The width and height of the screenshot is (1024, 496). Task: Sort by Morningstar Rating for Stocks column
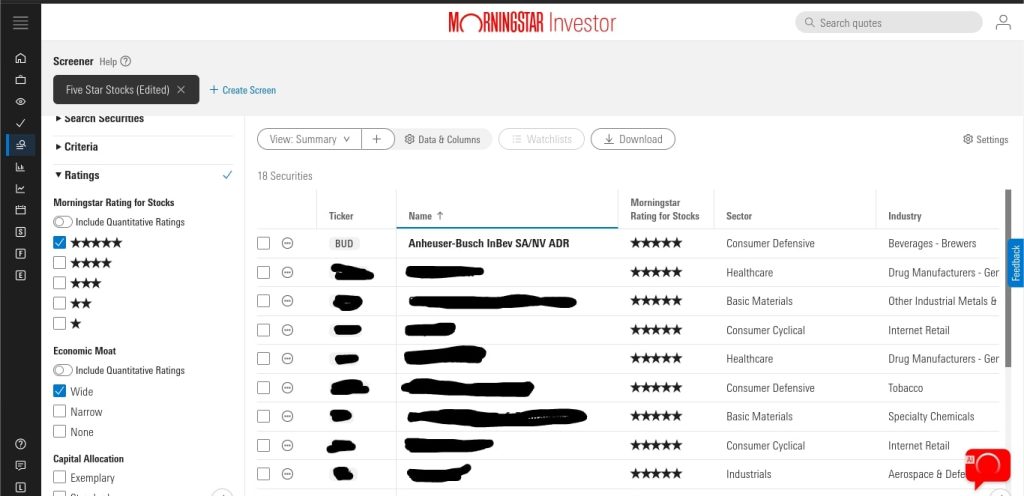pyautogui.click(x=665, y=209)
